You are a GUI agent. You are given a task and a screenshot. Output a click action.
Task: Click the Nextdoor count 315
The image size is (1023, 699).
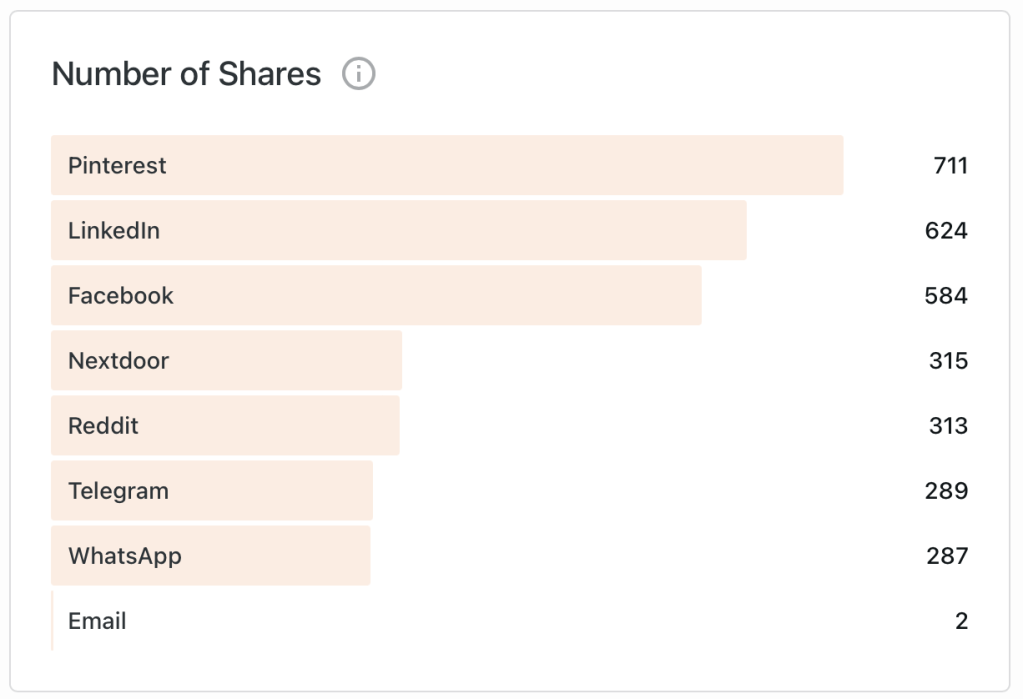(x=948, y=360)
